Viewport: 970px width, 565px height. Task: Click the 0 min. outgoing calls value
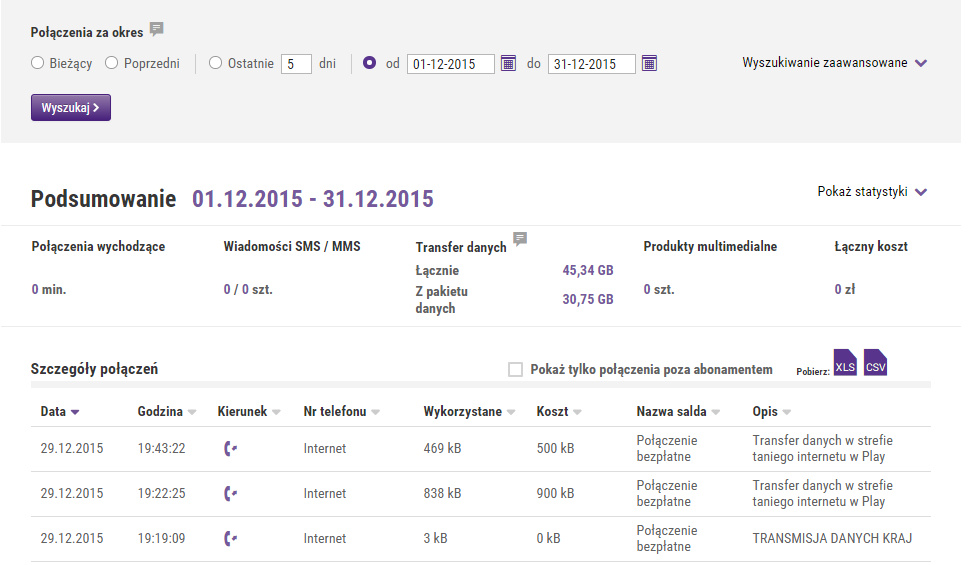point(49,290)
